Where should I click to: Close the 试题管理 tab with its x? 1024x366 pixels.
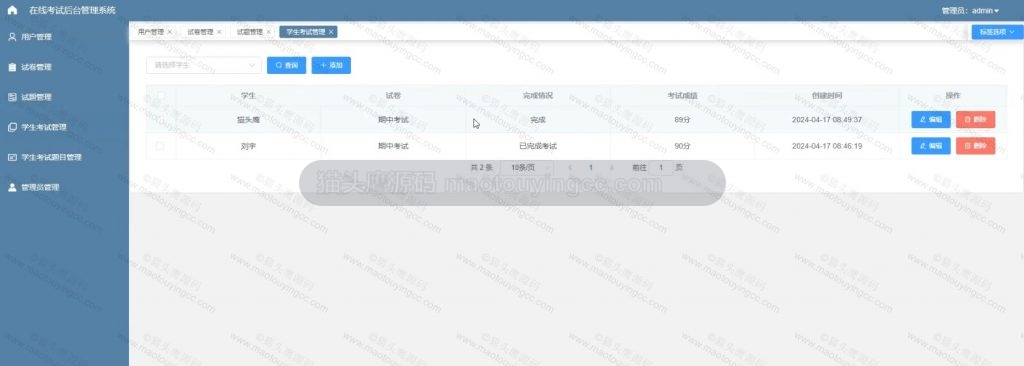[x=268, y=31]
